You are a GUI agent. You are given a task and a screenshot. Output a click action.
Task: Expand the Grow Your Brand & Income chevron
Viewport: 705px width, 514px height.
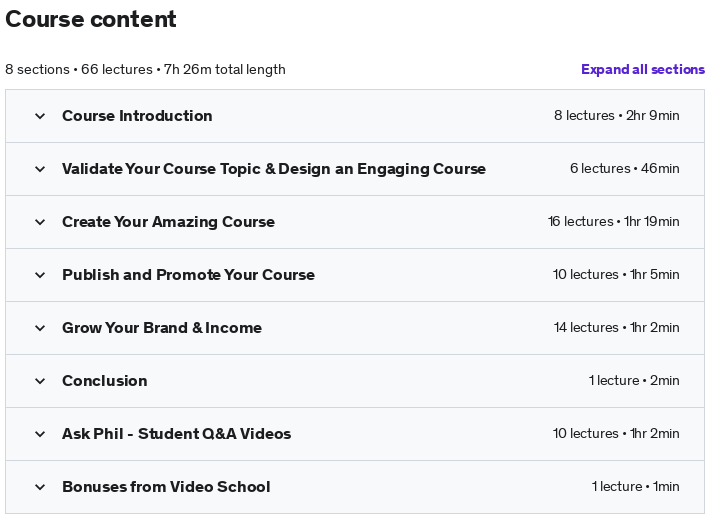(40, 328)
